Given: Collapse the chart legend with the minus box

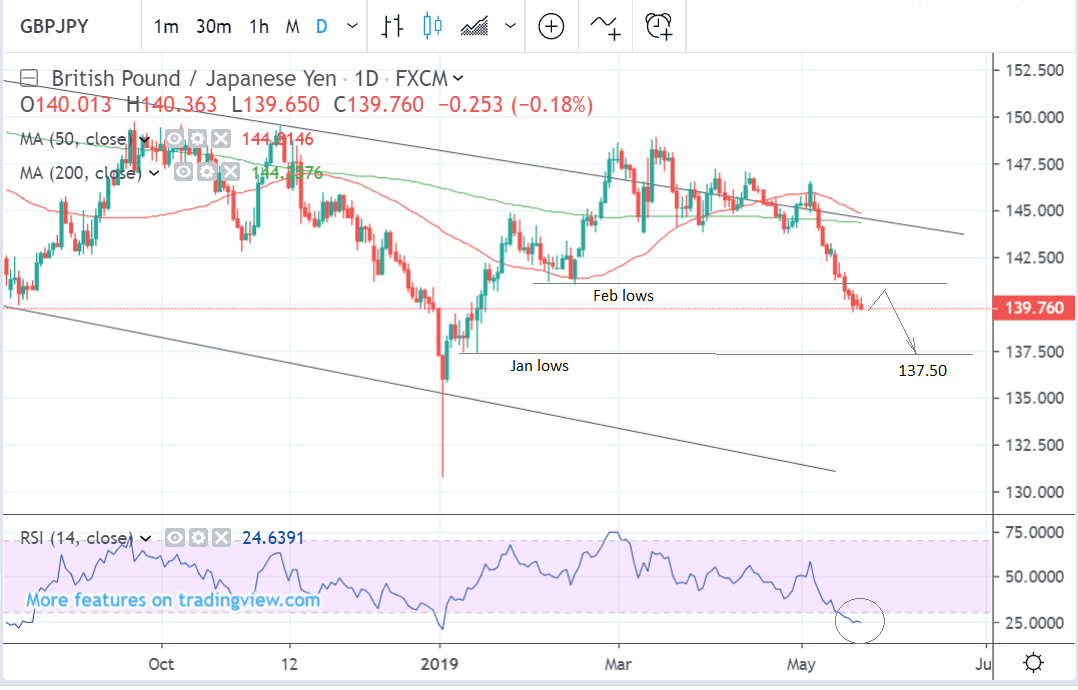Looking at the screenshot, I should pyautogui.click(x=29, y=78).
